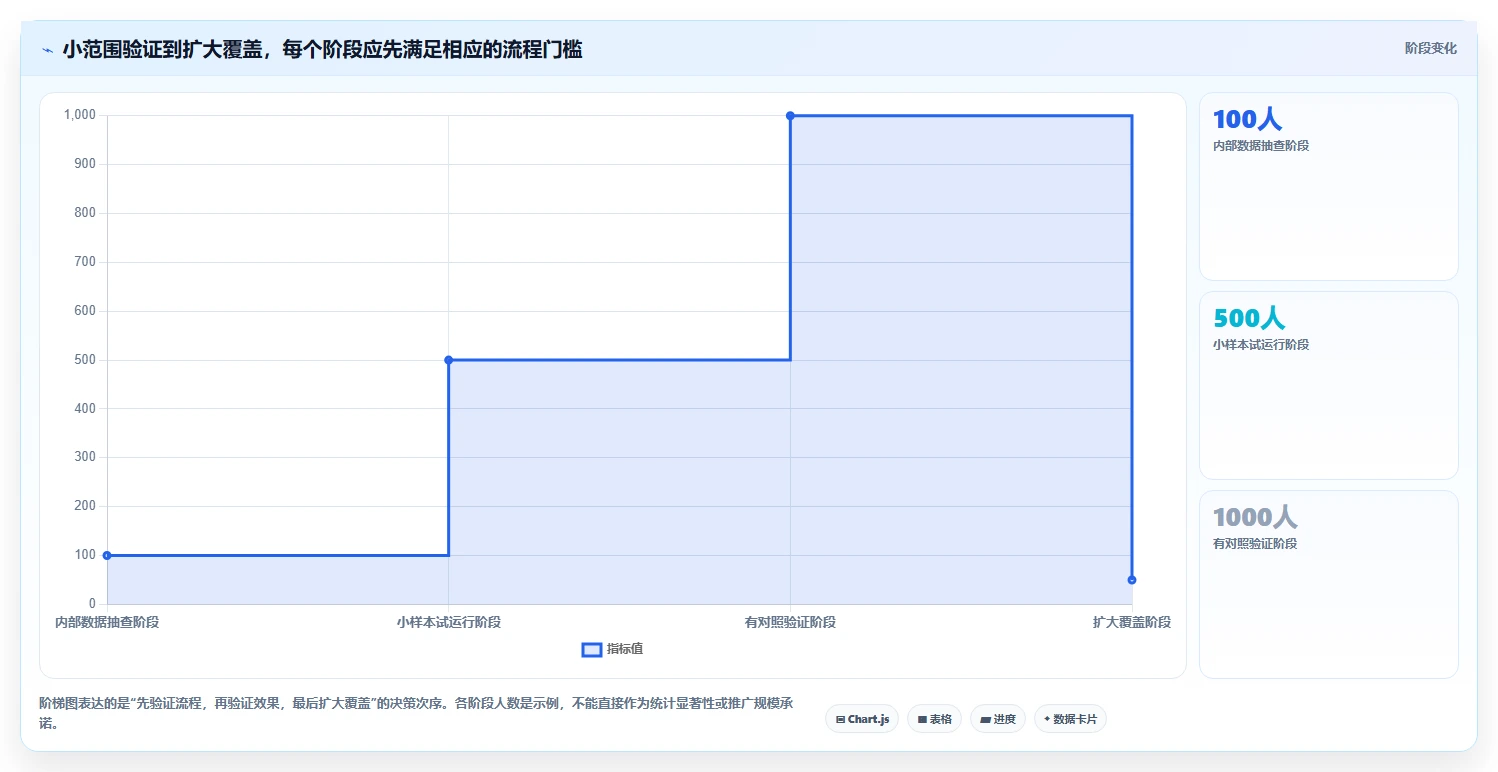
Task: Click y-axis value 900
Action: click(x=86, y=164)
